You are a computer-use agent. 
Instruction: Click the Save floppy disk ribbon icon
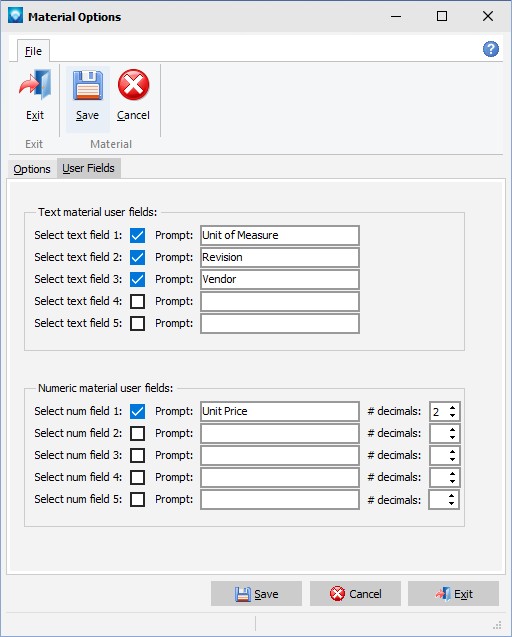click(x=88, y=85)
